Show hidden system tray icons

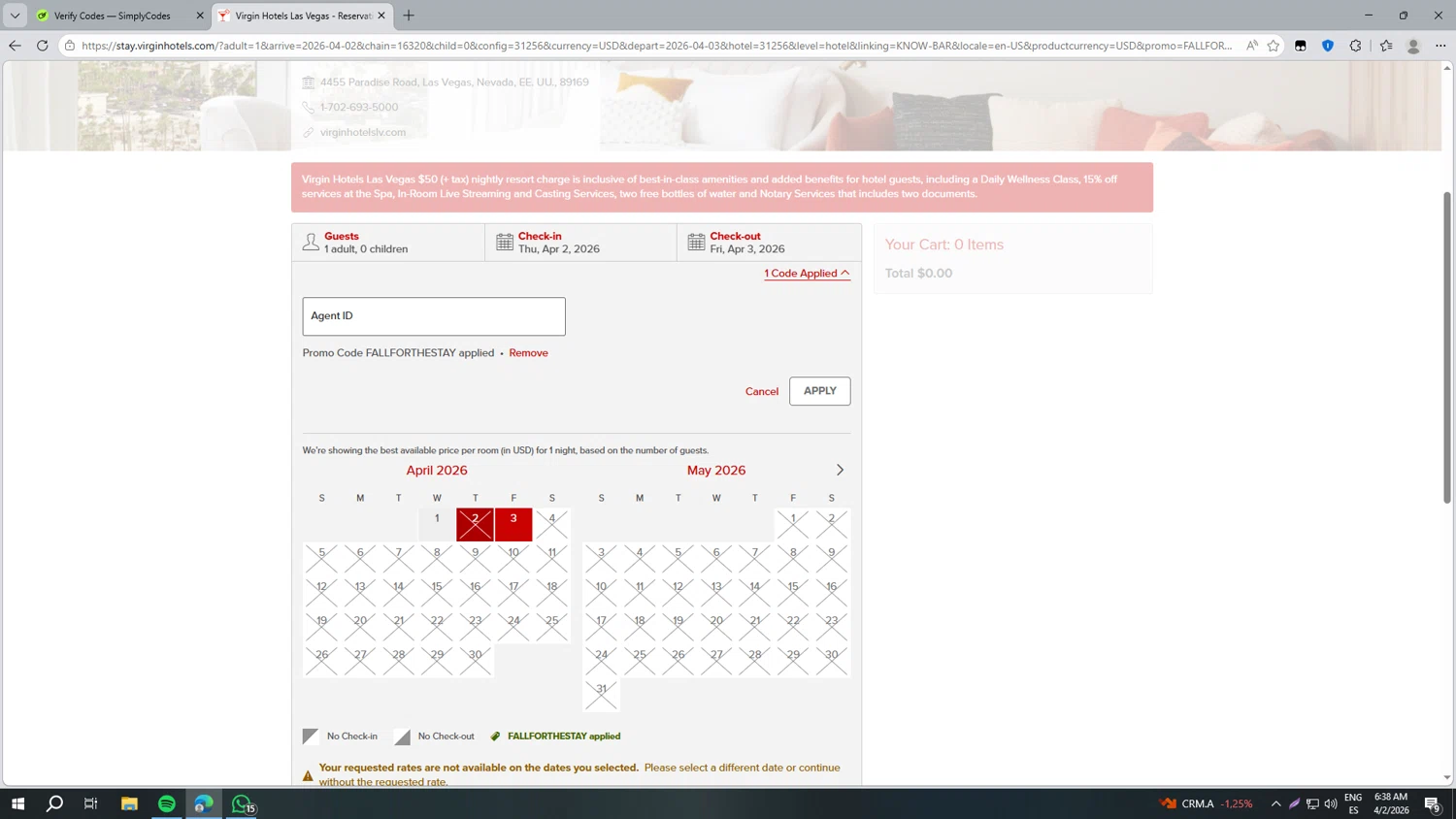[x=1275, y=803]
